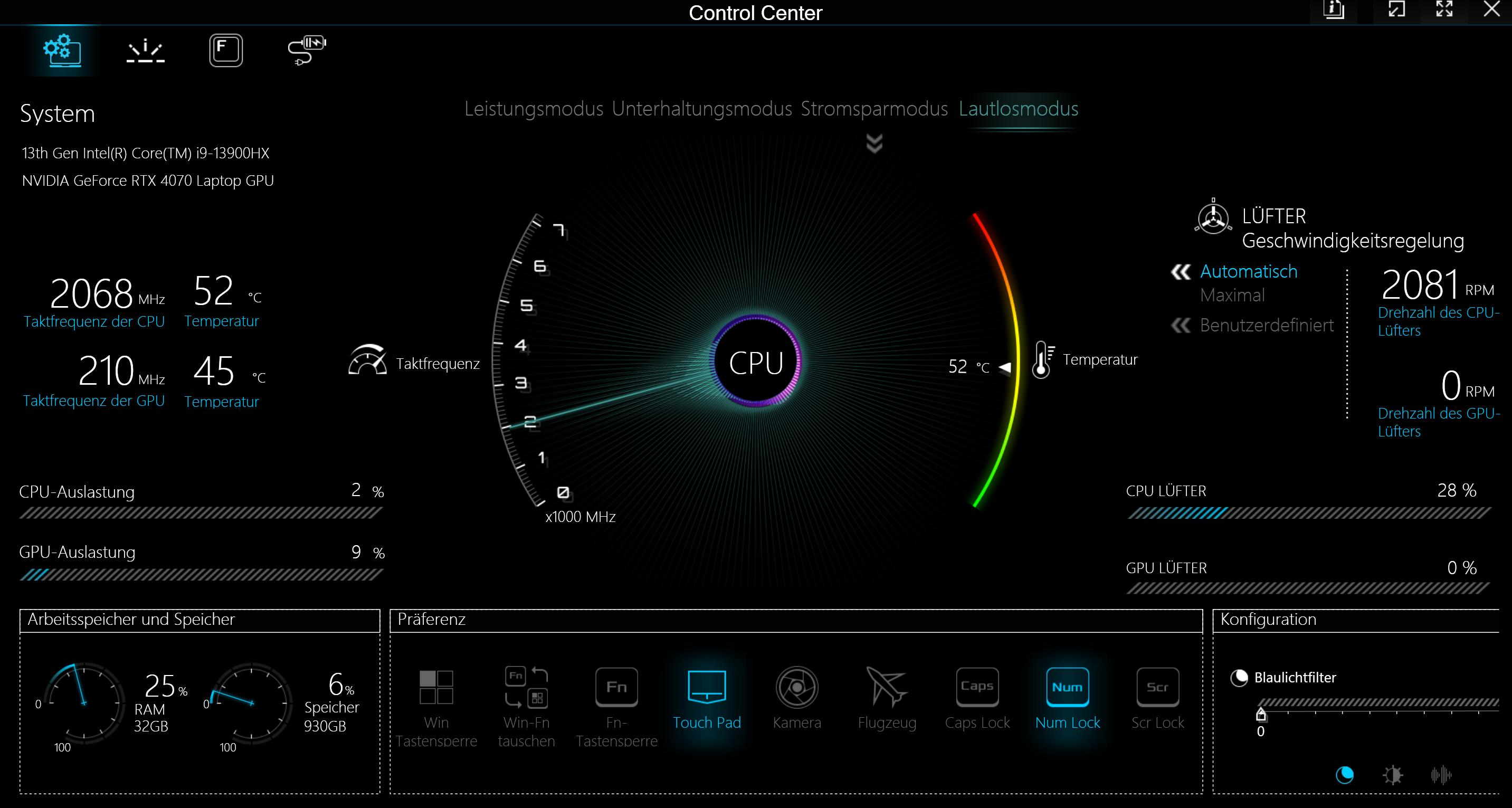
Task: Open the keyboard LED lighting page icon
Action: 145,51
